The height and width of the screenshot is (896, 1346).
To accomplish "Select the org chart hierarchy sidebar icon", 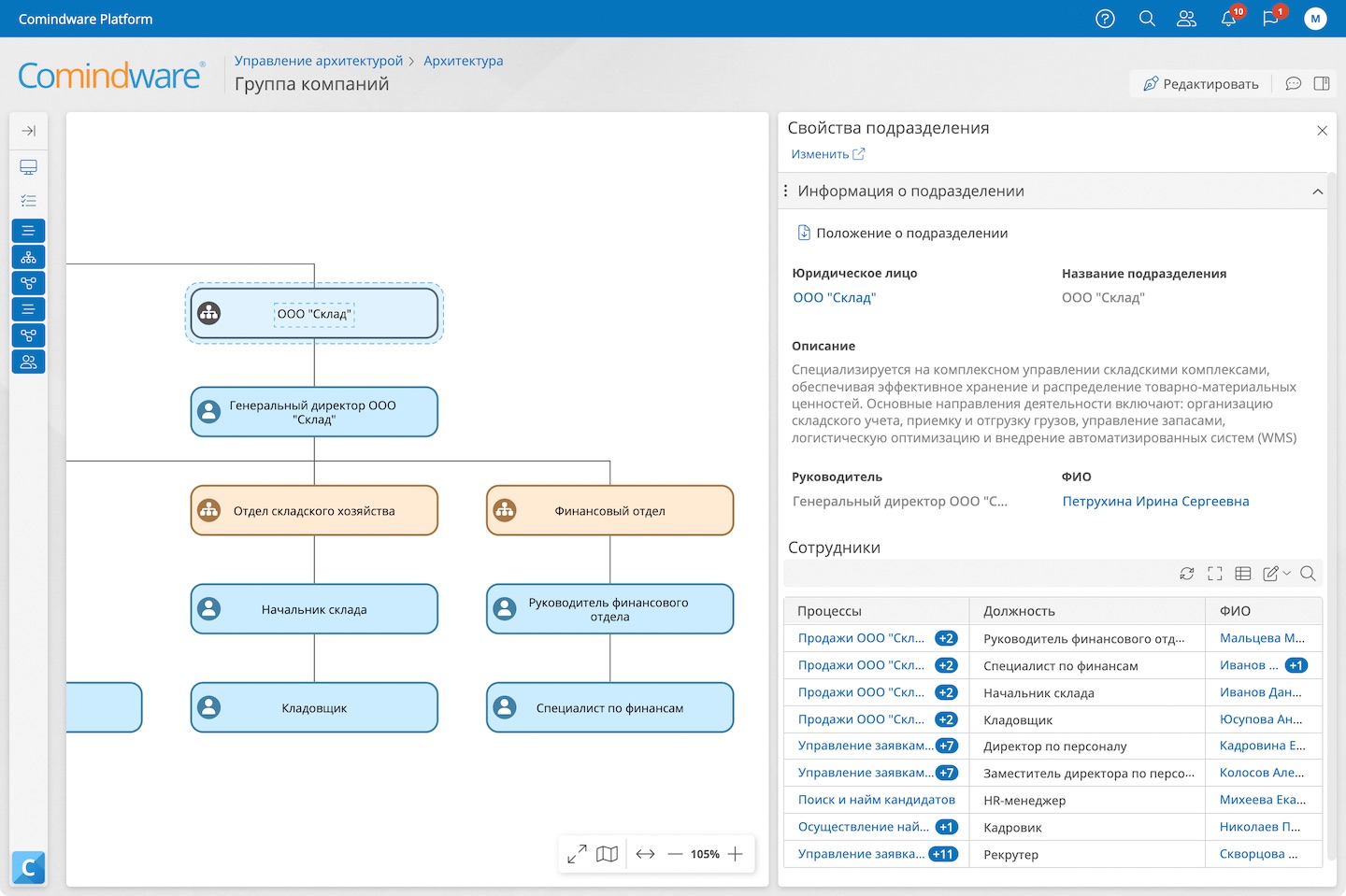I will 29,257.
